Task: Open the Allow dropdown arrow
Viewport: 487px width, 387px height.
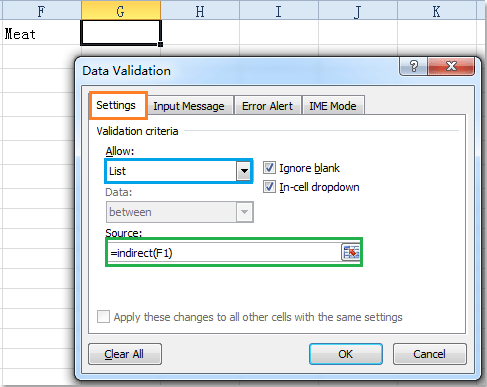Action: (x=244, y=171)
